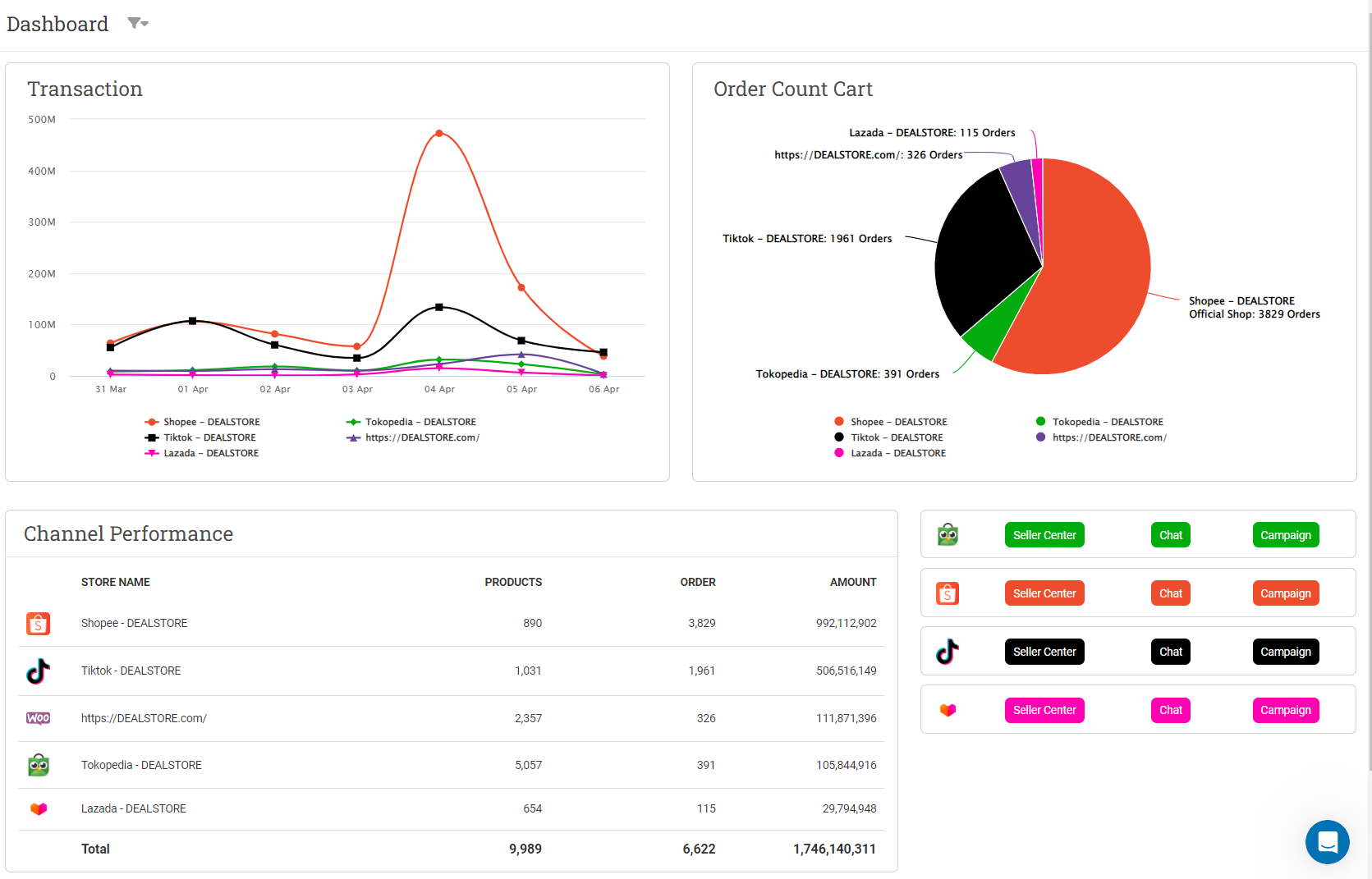1372x879 pixels.
Task: Open the orange Shopee Chat button
Action: [1171, 593]
